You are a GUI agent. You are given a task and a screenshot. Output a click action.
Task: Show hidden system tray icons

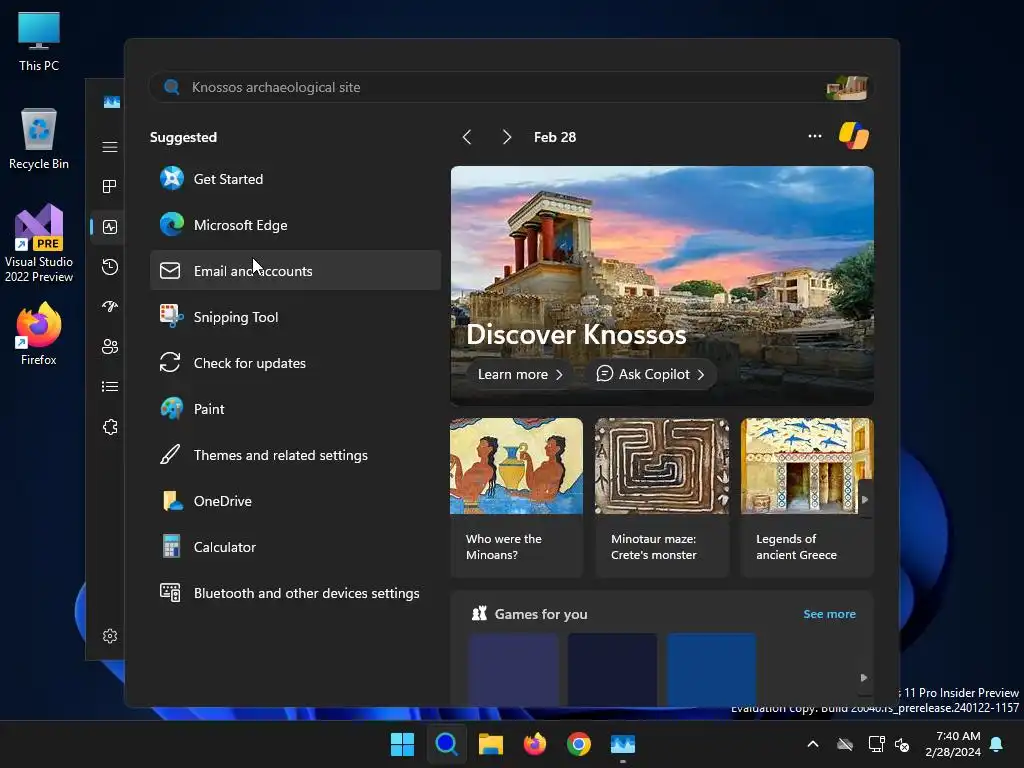coord(813,744)
